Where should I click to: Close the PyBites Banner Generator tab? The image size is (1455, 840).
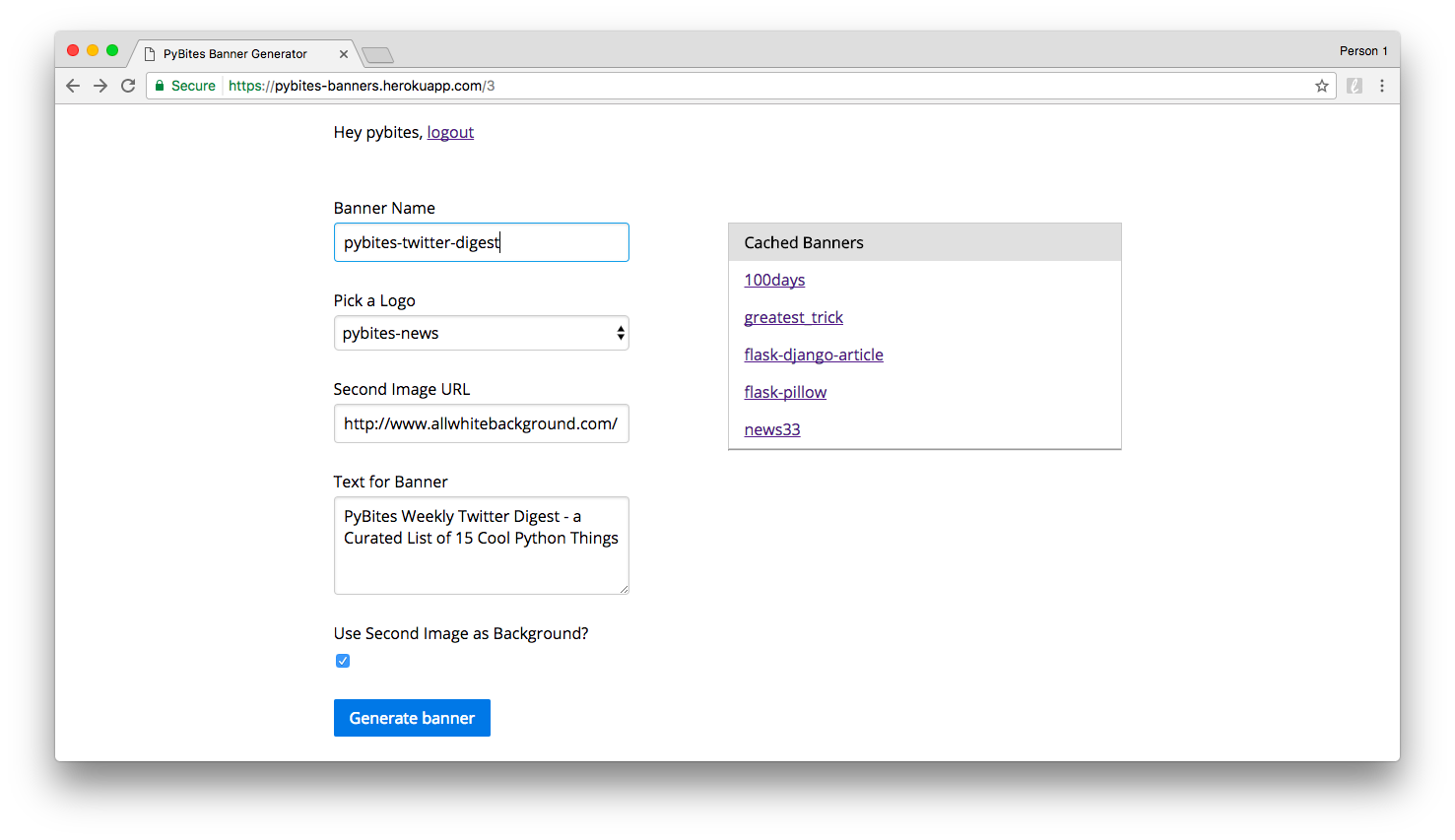click(344, 54)
